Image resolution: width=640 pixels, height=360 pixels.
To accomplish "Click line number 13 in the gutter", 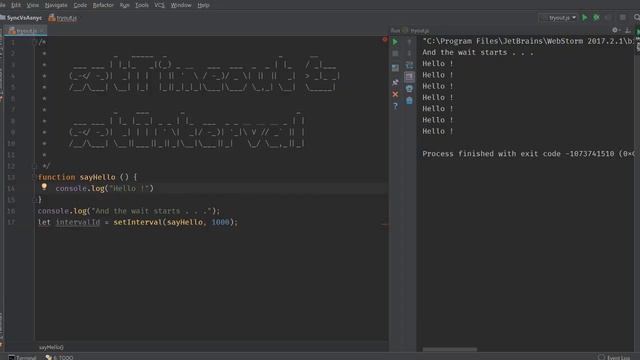I will pos(11,177).
